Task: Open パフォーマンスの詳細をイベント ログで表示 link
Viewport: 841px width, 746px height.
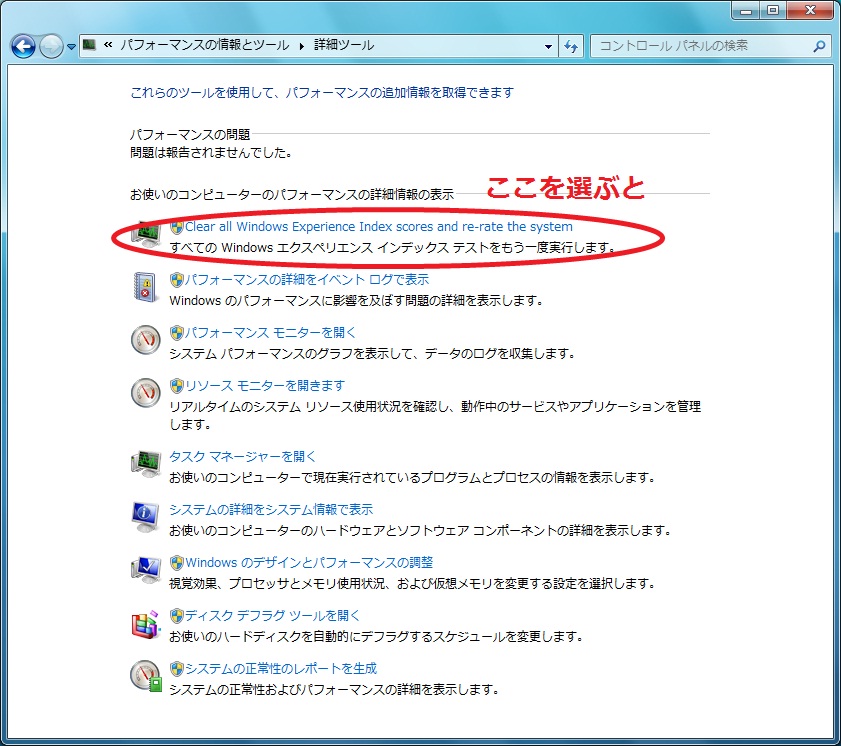Action: pyautogui.click(x=307, y=279)
